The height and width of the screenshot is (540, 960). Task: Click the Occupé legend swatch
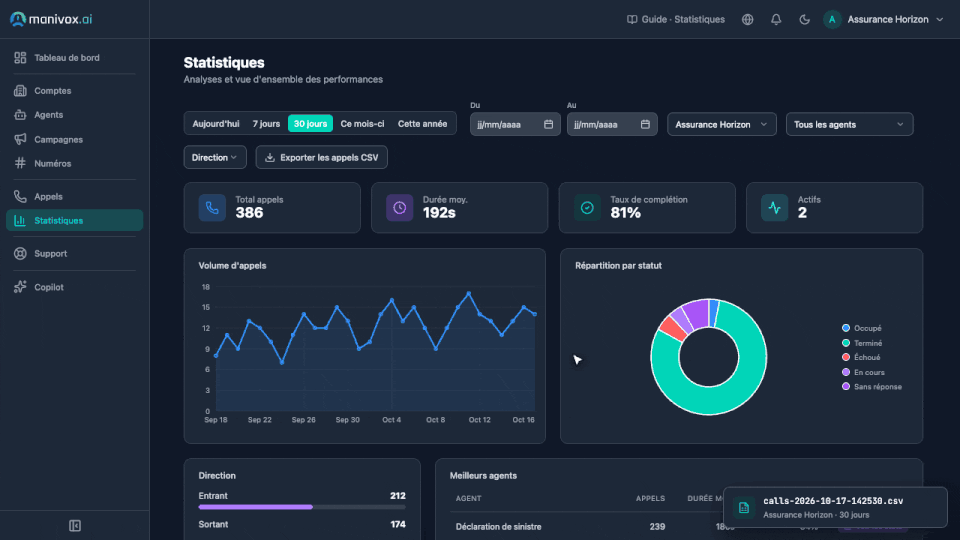pos(846,328)
